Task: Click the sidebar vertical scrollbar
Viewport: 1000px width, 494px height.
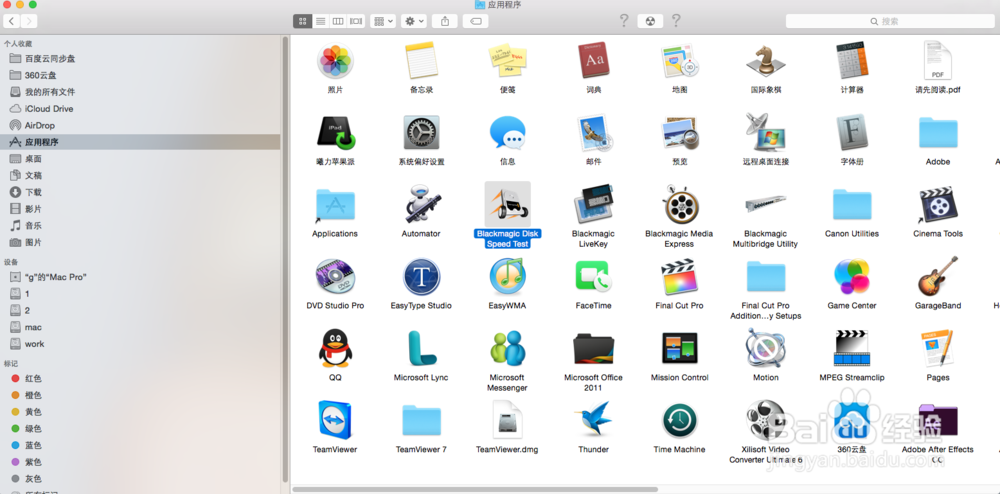Action: coord(285,260)
